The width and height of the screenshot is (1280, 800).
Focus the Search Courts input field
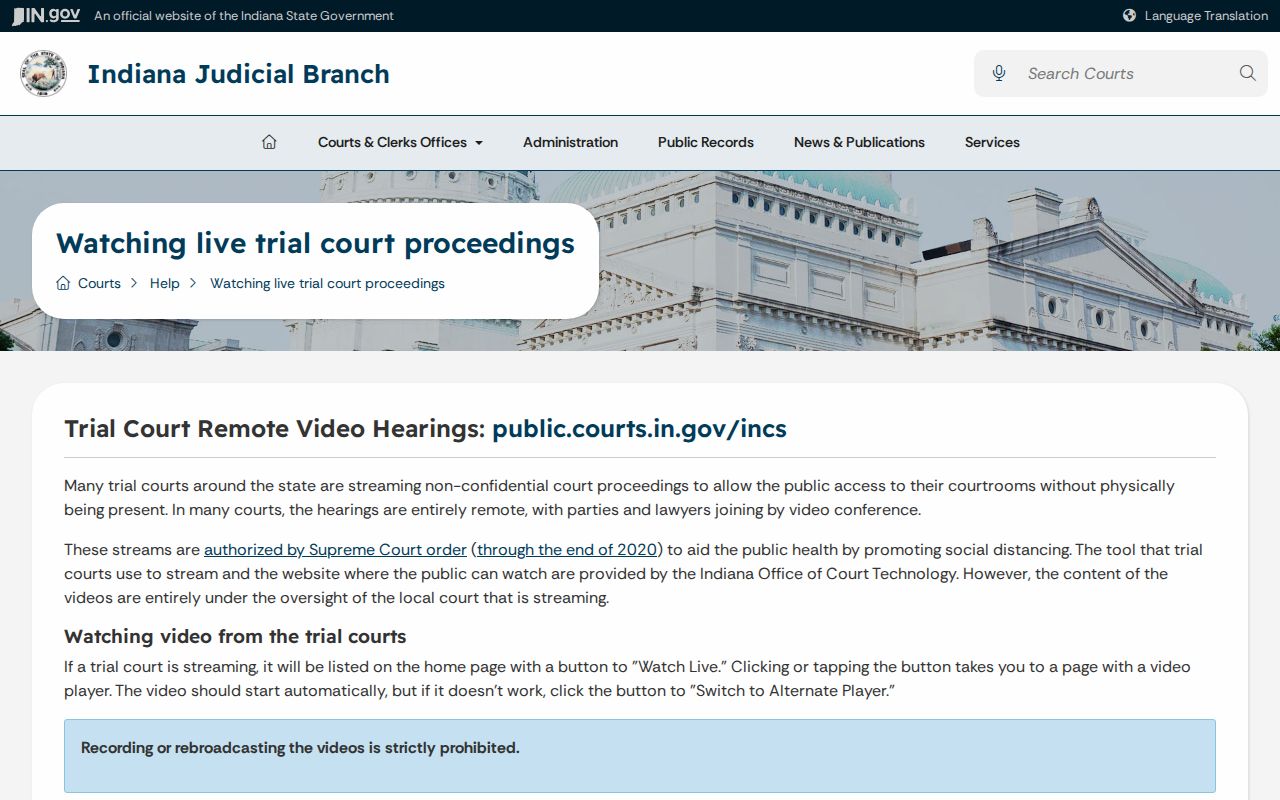click(1120, 73)
